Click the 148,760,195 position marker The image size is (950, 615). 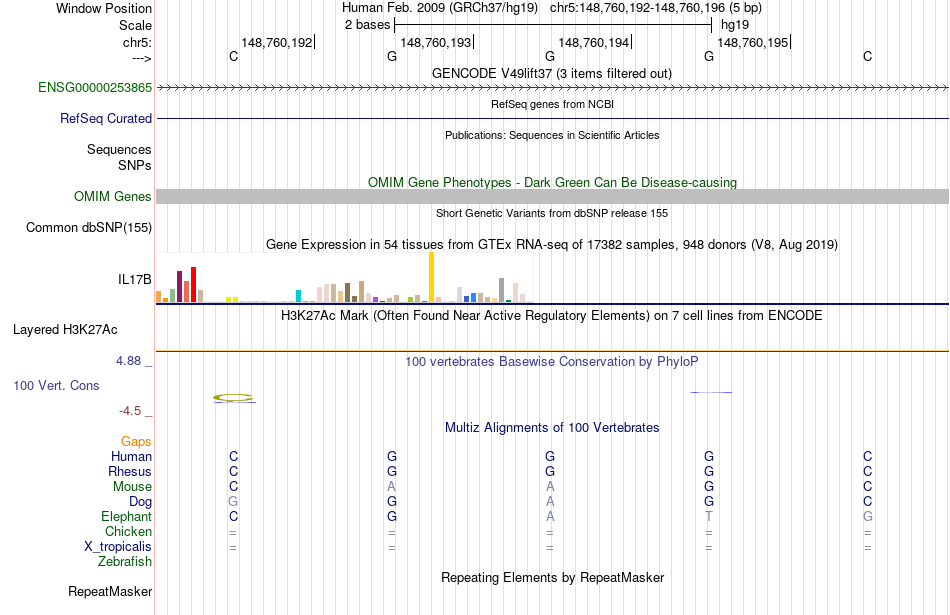coord(753,42)
